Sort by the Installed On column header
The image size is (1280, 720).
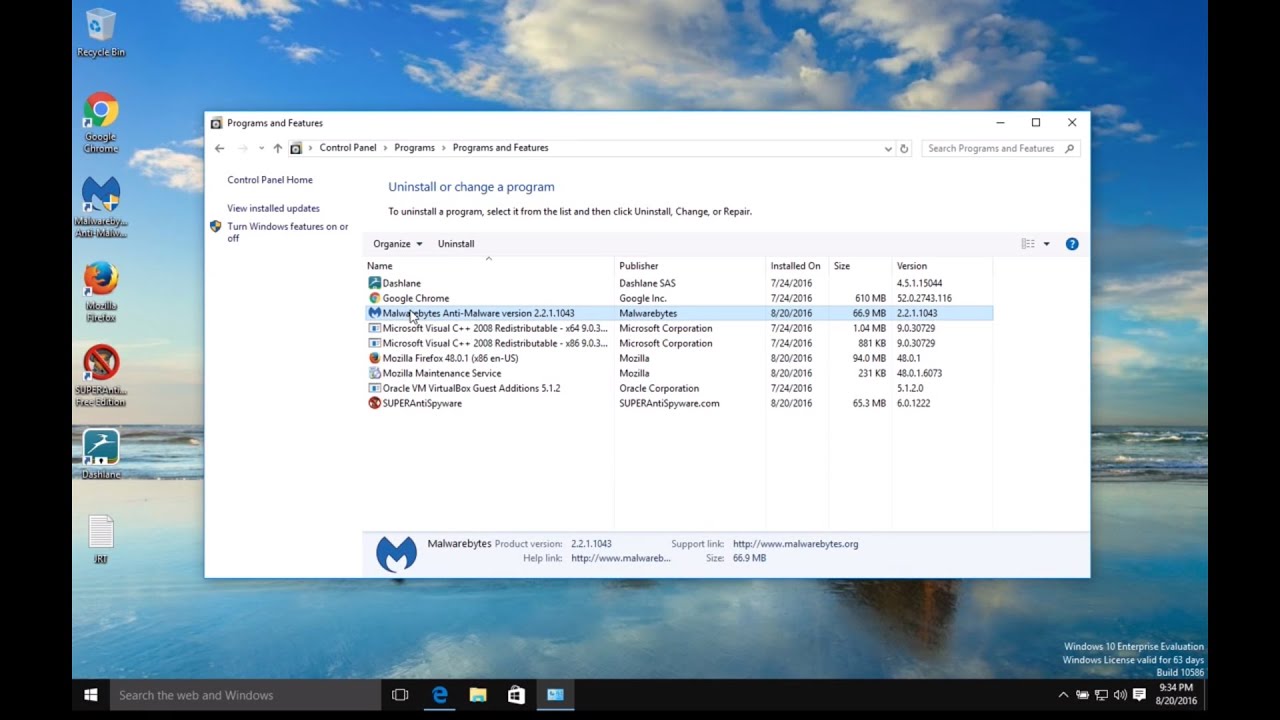pyautogui.click(x=797, y=266)
